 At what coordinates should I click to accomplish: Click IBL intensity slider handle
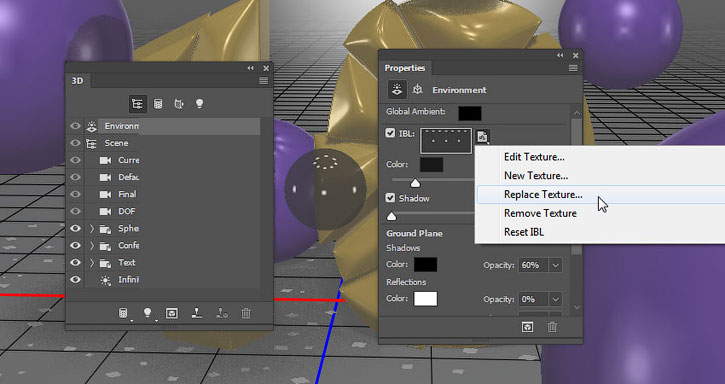click(x=415, y=184)
